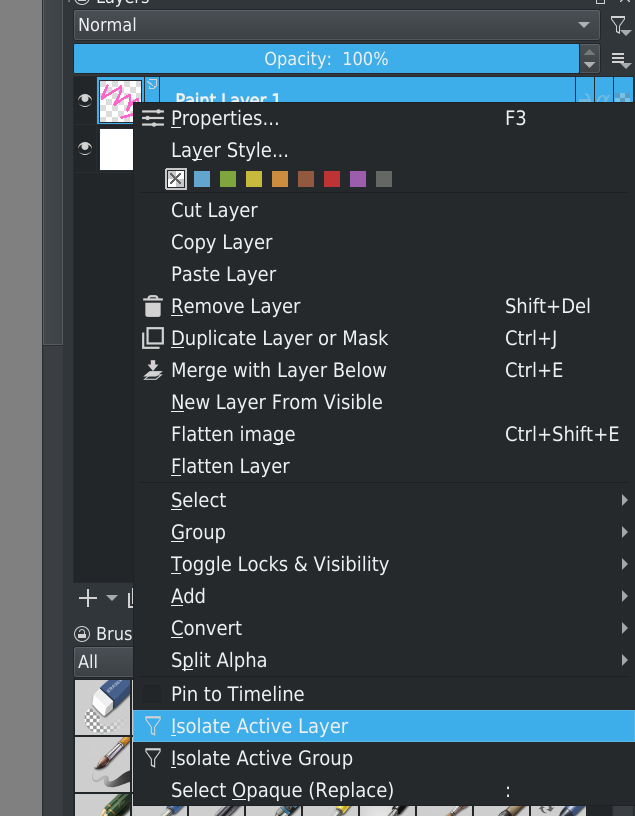The height and width of the screenshot is (816, 635).
Task: Toggle visibility of the white bottom layer
Action: (85, 149)
